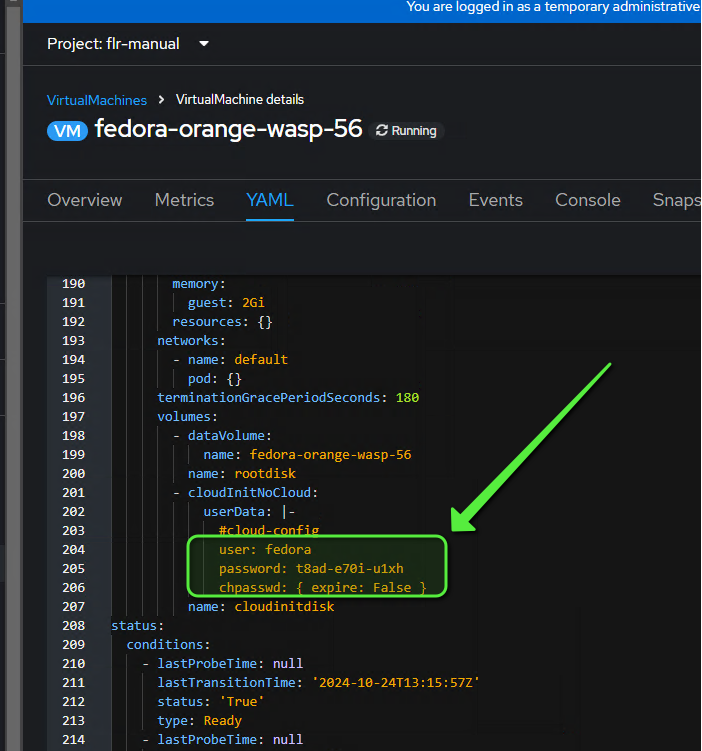This screenshot has width=702, height=751.
Task: Click the terminationGracePeriodSeconds: 180 line
Action: [288, 398]
